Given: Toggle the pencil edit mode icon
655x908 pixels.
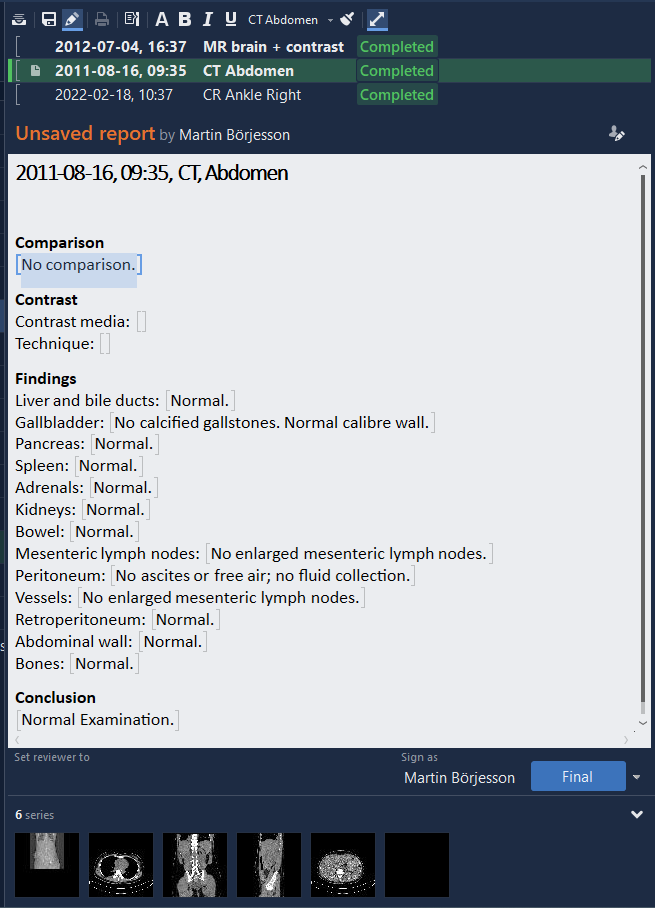Looking at the screenshot, I should [x=72, y=19].
